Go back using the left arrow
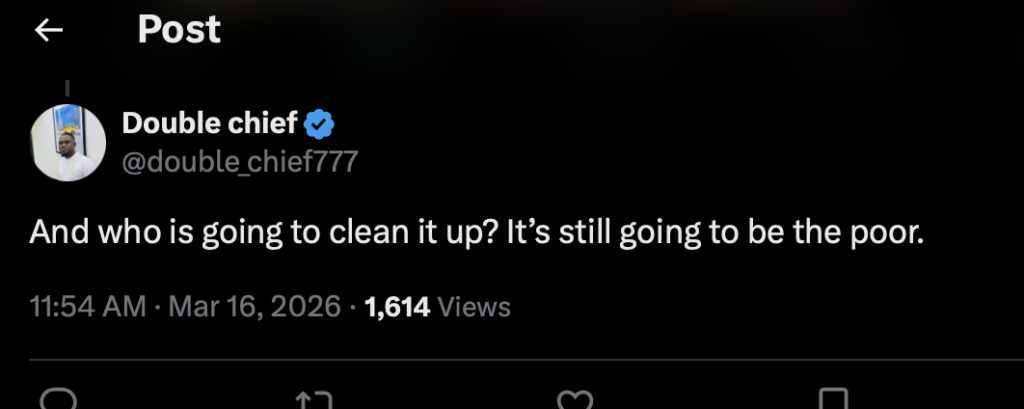 pos(48,31)
